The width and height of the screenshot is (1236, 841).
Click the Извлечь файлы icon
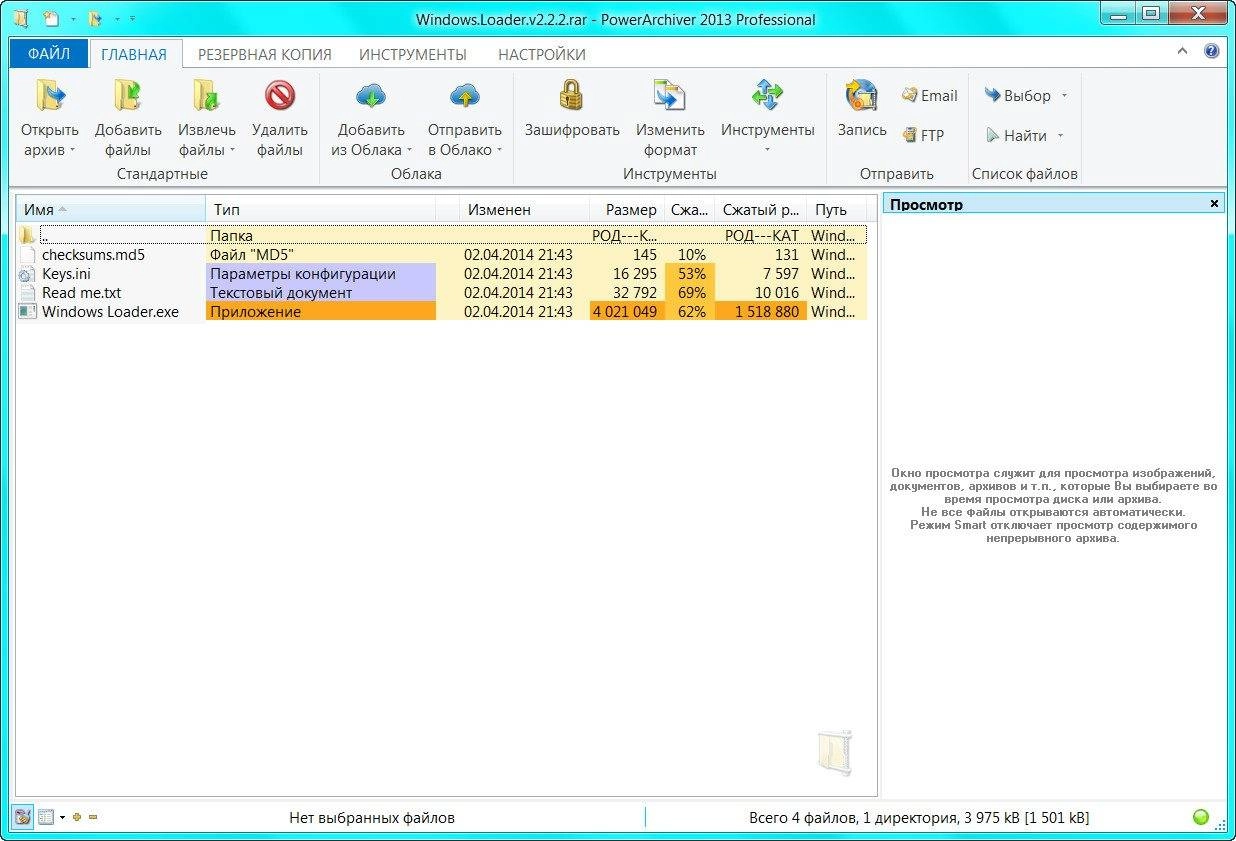[206, 97]
